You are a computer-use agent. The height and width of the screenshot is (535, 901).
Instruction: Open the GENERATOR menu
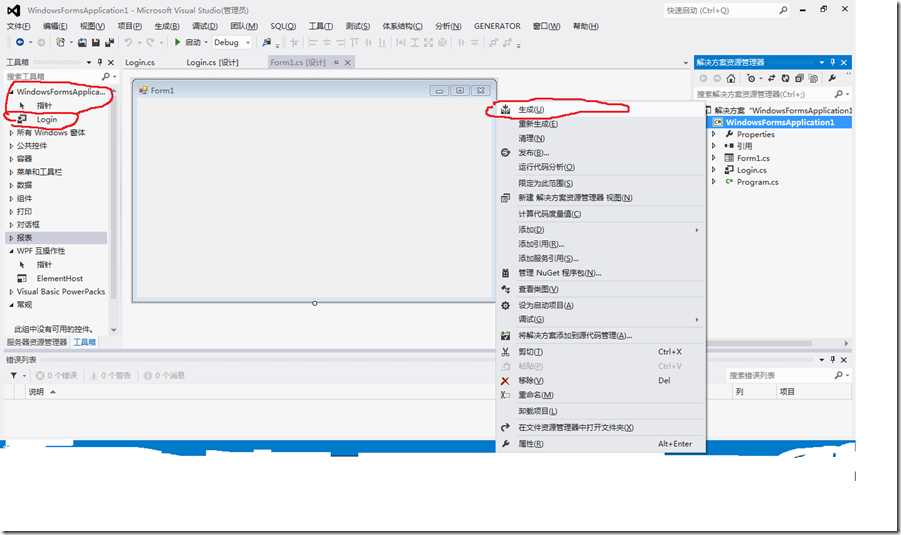[x=497, y=26]
